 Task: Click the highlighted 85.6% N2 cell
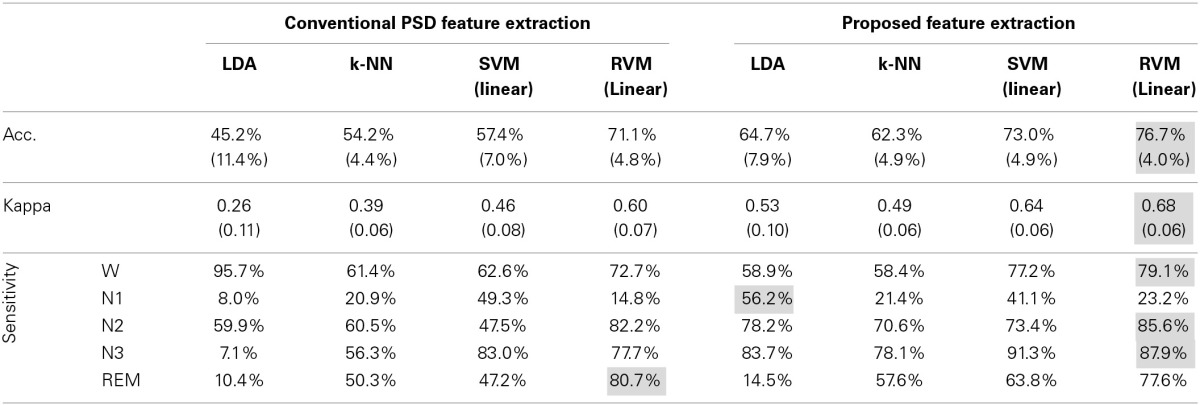pyautogui.click(x=1164, y=326)
